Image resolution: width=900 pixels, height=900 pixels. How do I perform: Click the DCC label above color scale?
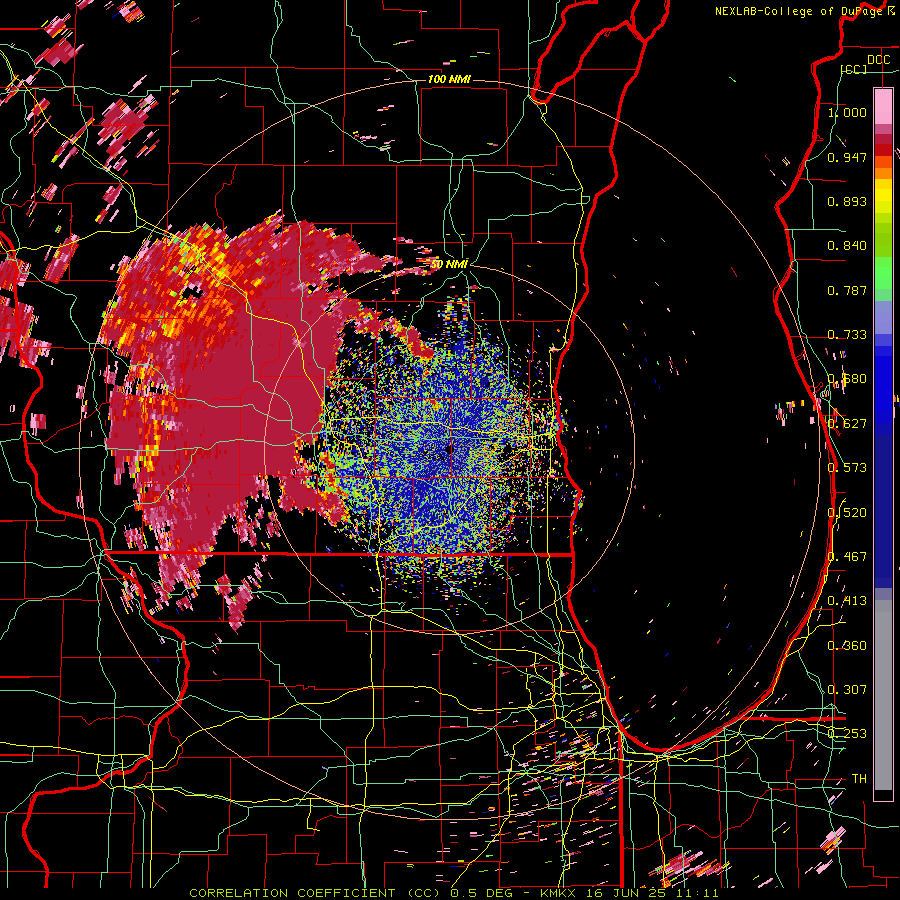click(878, 60)
